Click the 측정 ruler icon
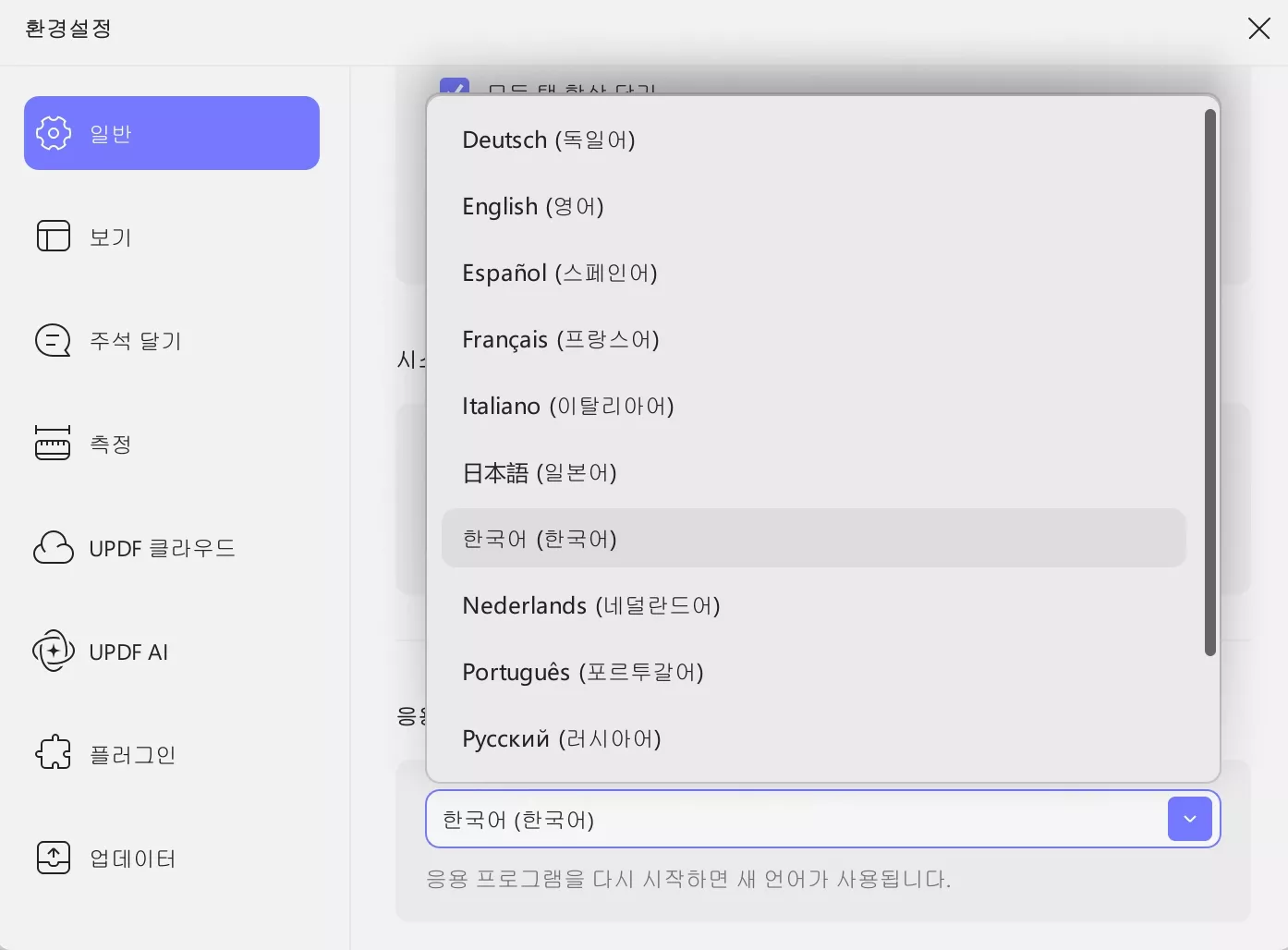The image size is (1288, 950). (x=53, y=443)
